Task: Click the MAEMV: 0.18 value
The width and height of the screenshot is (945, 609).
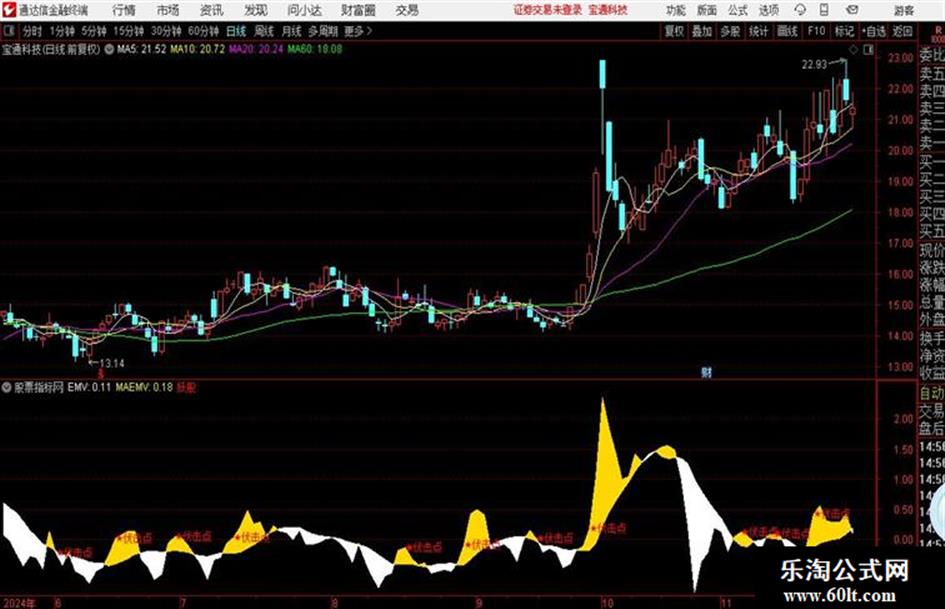Action: click(x=144, y=387)
